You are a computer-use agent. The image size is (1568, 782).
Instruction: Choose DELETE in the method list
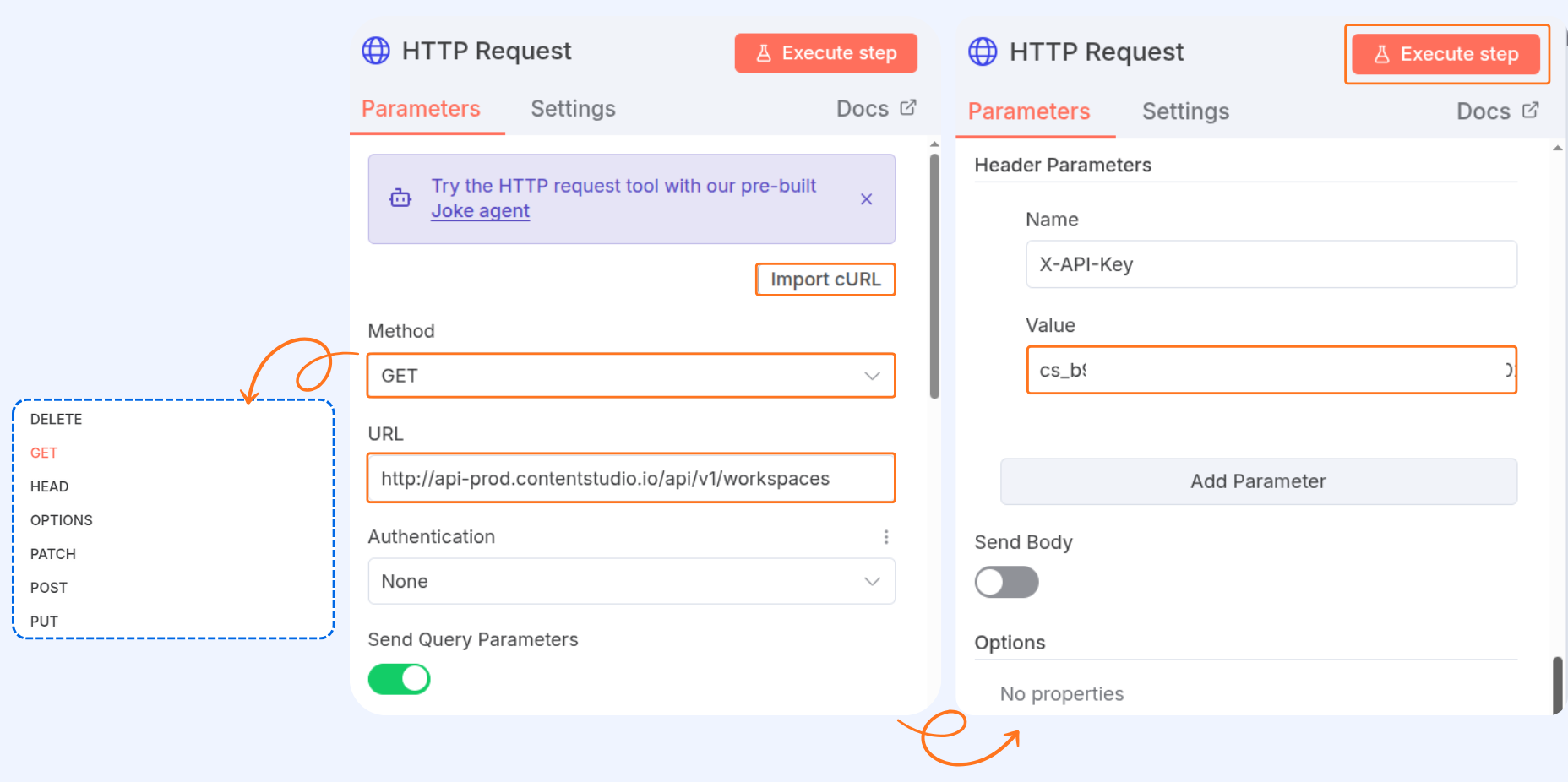(56, 419)
